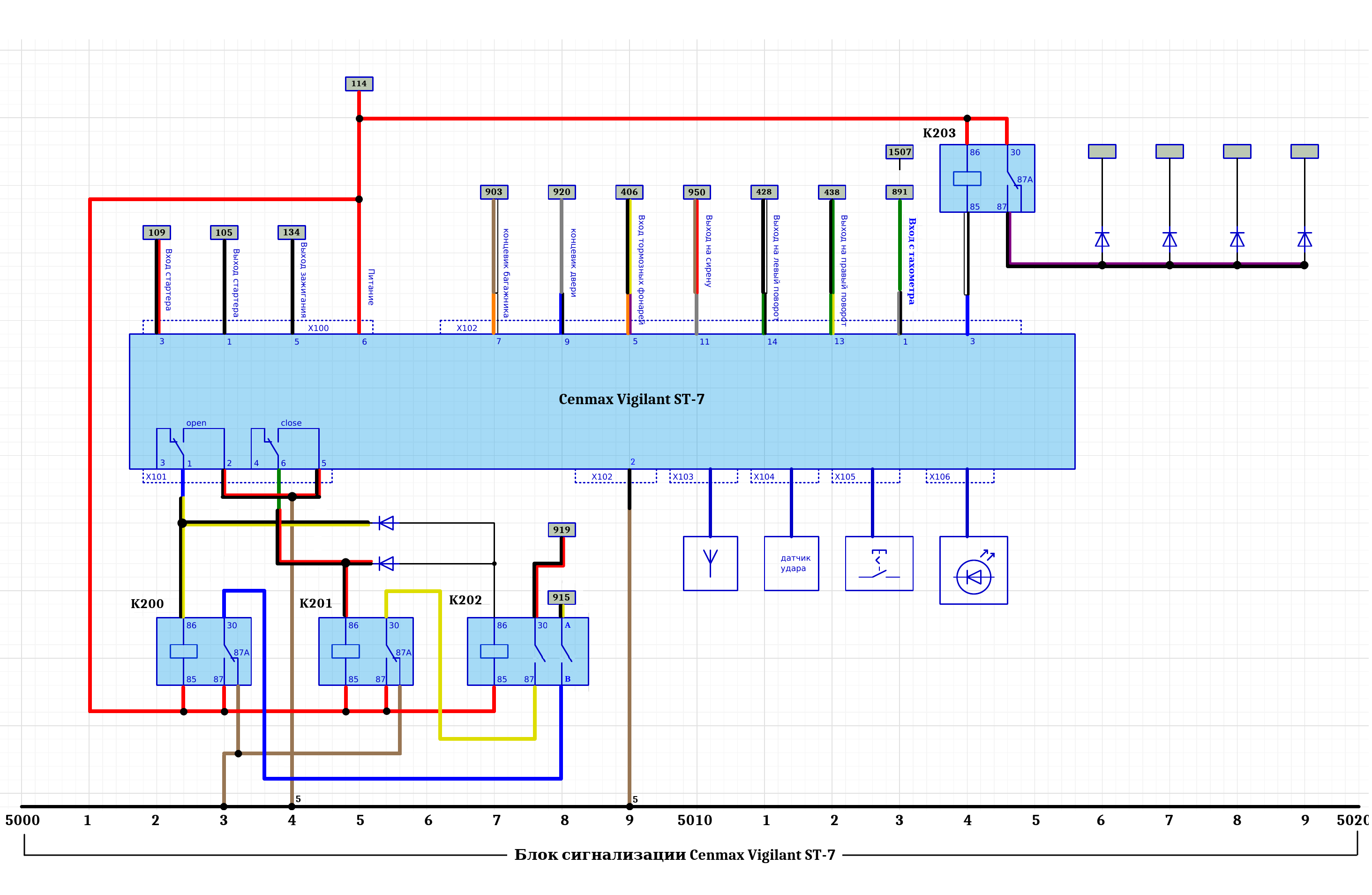Click the Питание wire label
This screenshot has height=895, width=1372.
tap(372, 288)
